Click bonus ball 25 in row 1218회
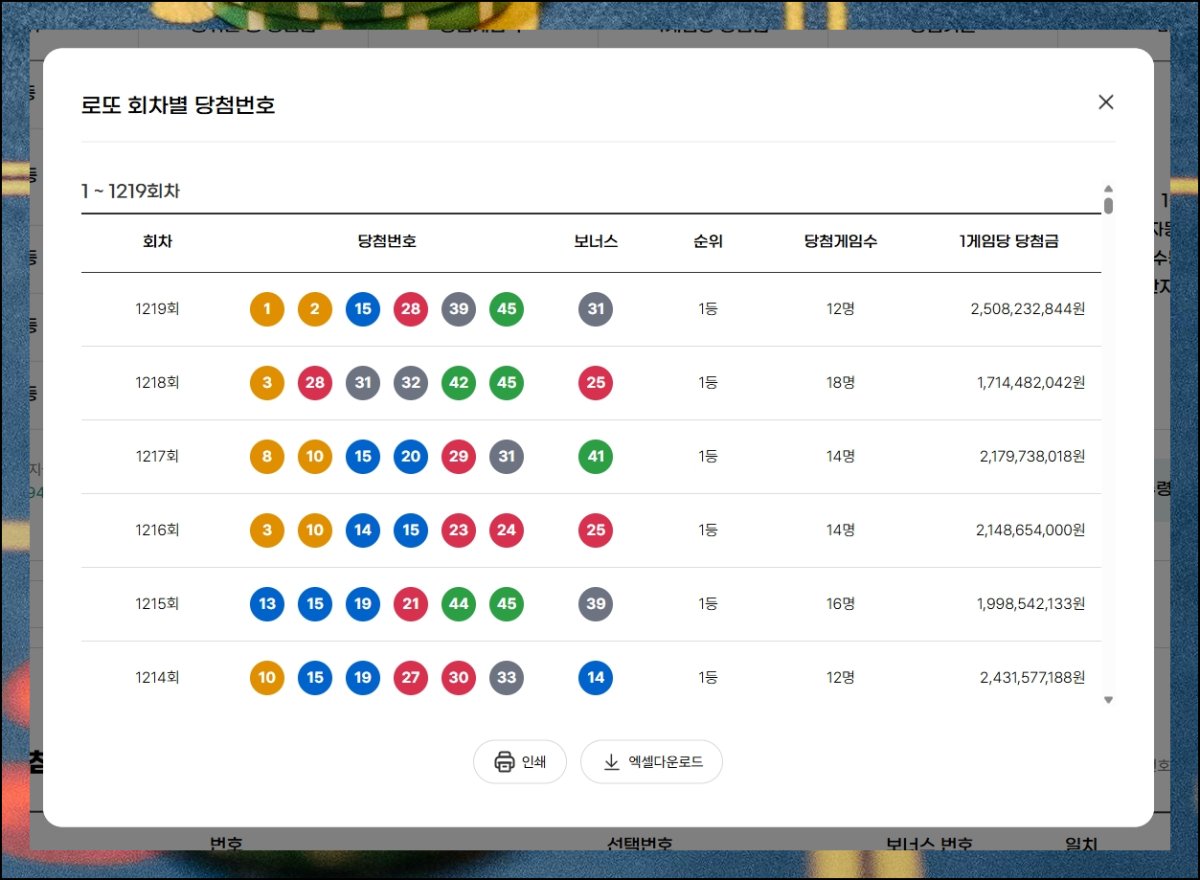1200x880 pixels. [596, 383]
